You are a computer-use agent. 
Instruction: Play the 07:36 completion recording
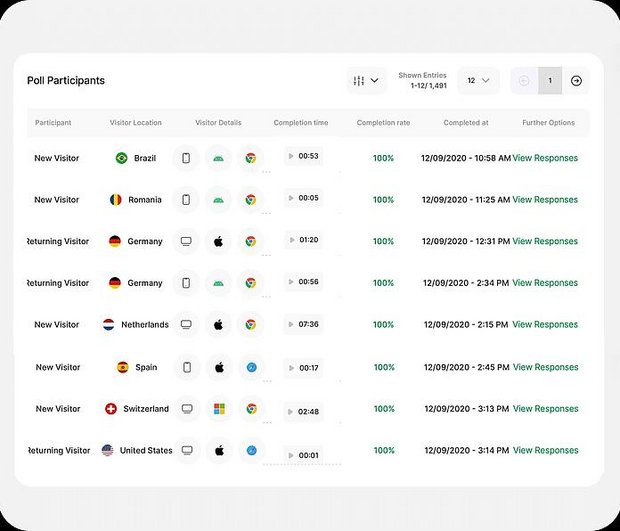291,324
